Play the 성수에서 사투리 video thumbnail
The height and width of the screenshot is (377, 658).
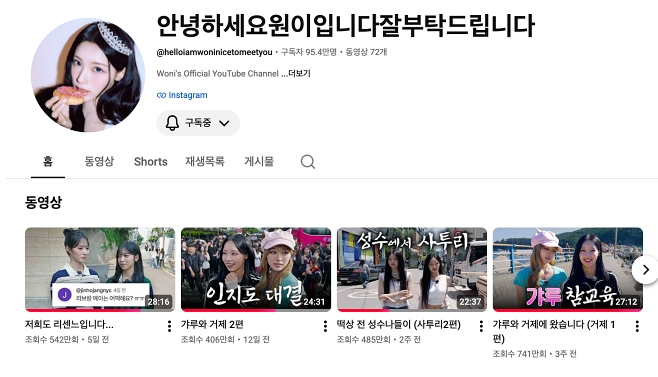tap(412, 270)
